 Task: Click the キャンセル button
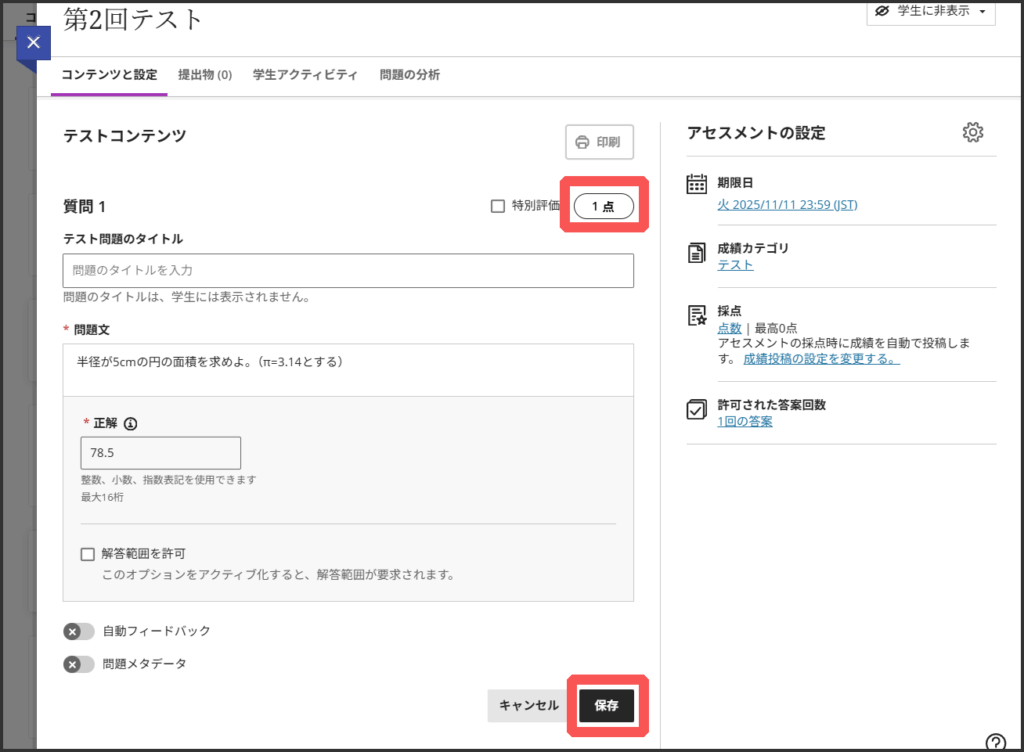tap(528, 705)
